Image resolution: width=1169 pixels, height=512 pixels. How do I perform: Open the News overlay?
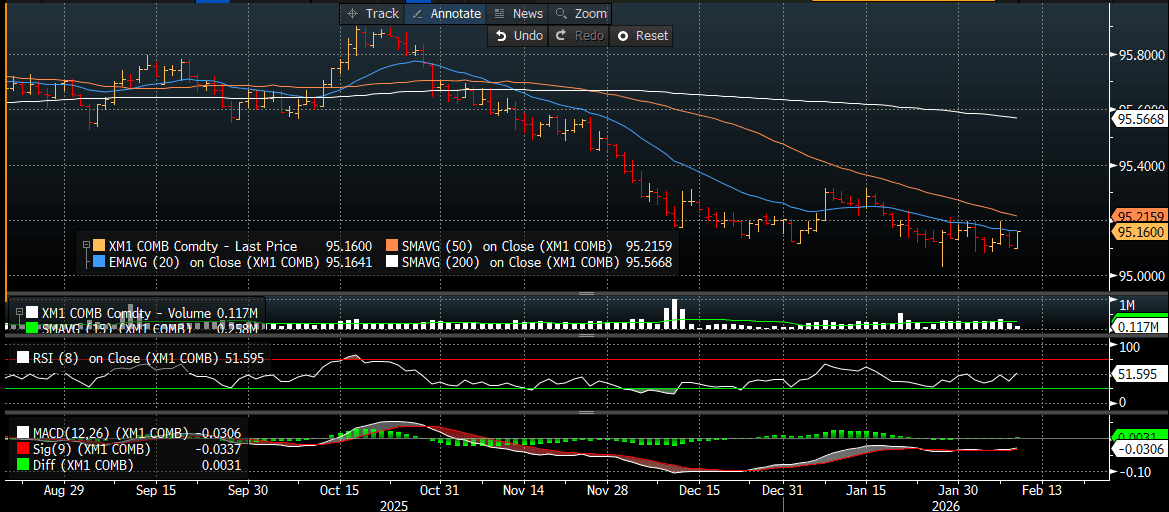pyautogui.click(x=518, y=14)
